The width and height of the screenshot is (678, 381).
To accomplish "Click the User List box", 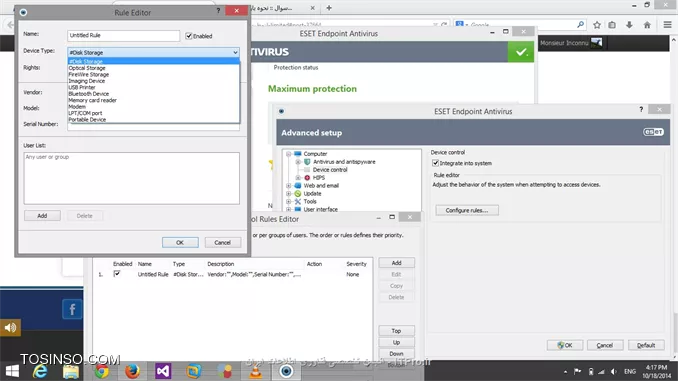I will tap(131, 178).
